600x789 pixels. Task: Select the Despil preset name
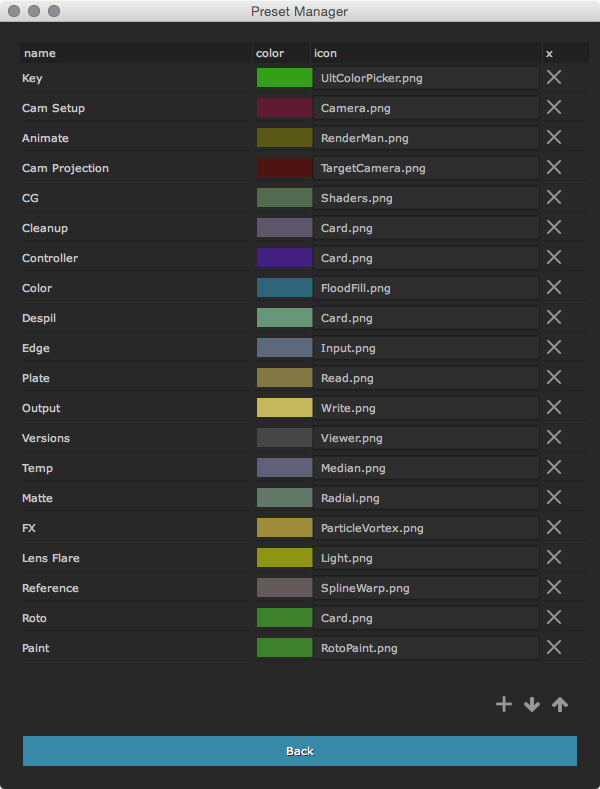(x=135, y=318)
